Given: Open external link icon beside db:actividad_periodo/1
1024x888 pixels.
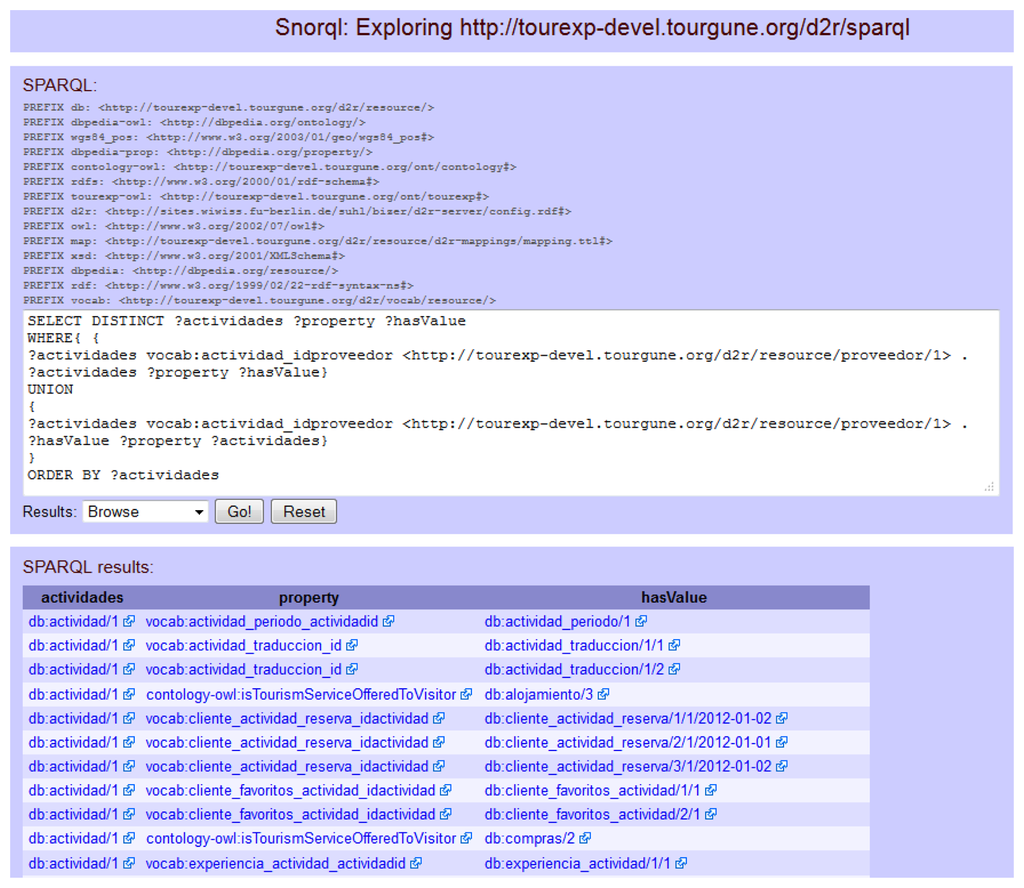Looking at the screenshot, I should [x=641, y=621].
